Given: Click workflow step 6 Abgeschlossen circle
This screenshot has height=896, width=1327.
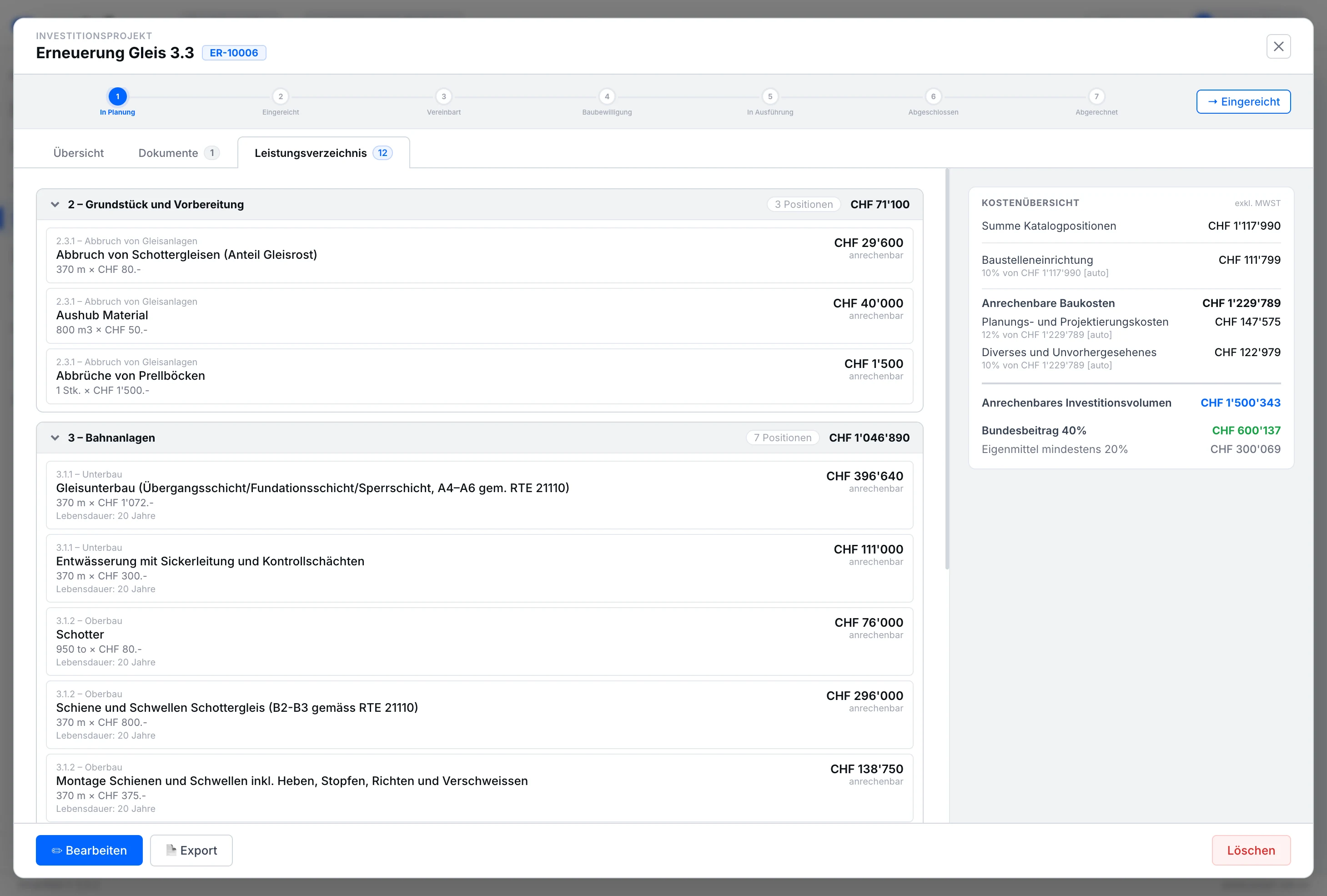Looking at the screenshot, I should (933, 96).
